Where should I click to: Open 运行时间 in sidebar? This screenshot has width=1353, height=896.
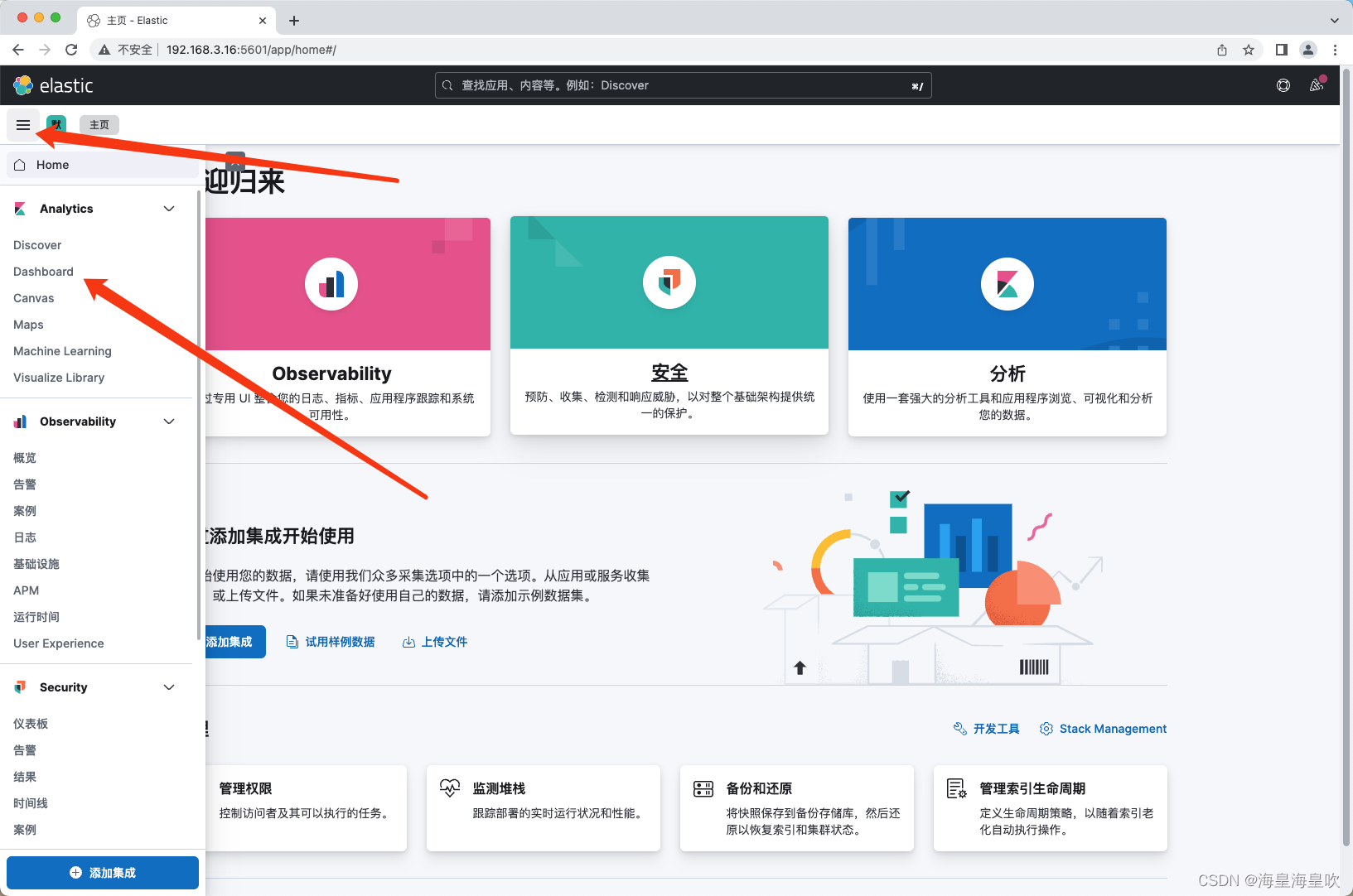click(36, 617)
